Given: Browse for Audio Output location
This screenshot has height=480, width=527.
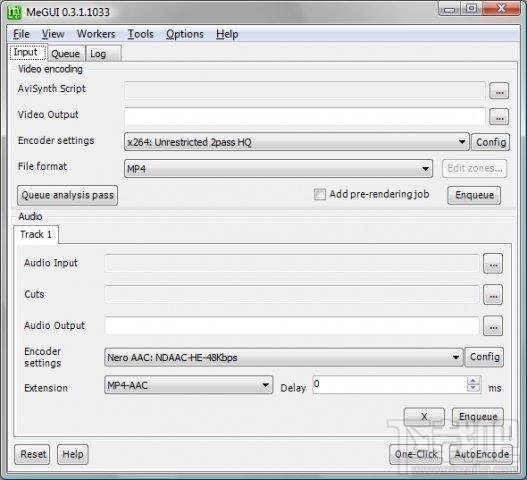Looking at the screenshot, I should [493, 326].
